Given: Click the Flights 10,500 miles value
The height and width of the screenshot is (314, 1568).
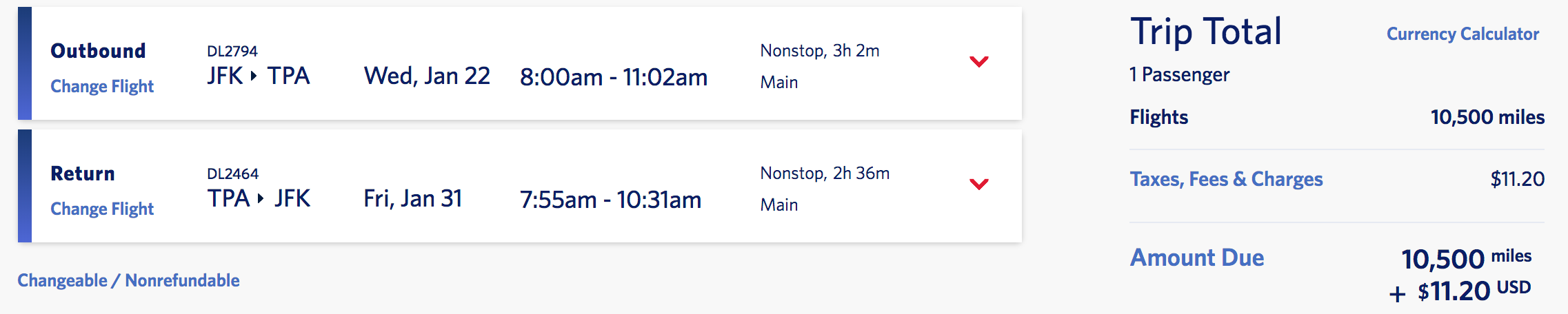Looking at the screenshot, I should 1487,118.
